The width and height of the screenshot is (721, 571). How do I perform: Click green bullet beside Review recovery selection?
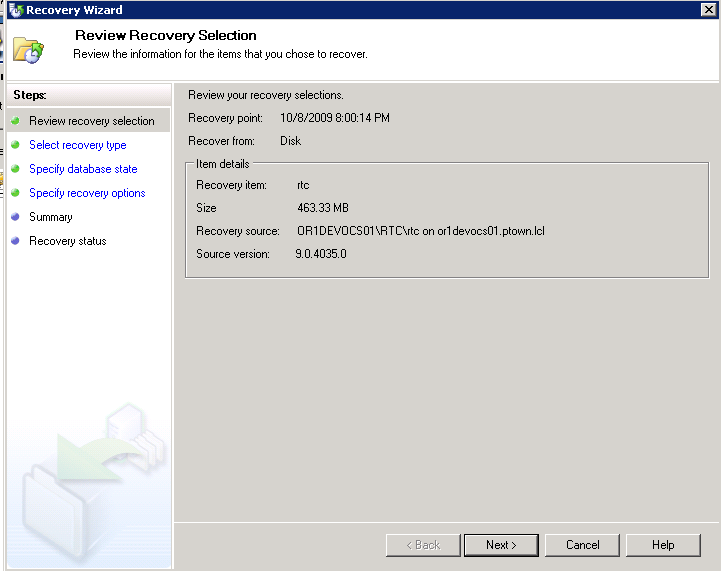[x=15, y=121]
